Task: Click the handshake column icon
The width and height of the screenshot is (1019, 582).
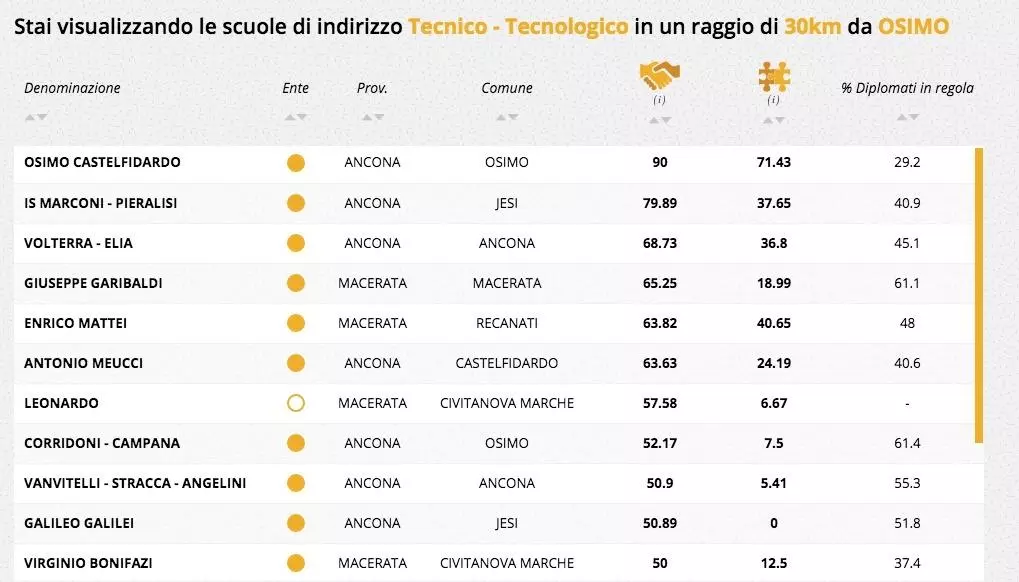Action: coord(659,74)
